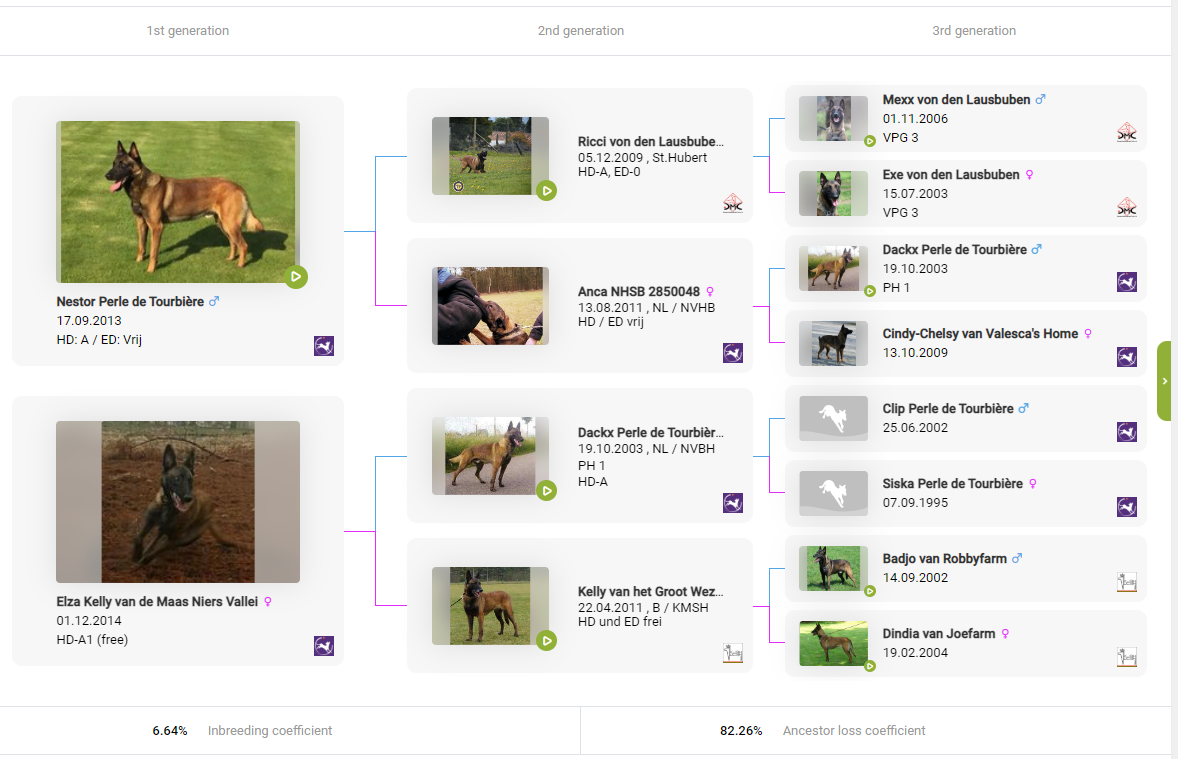Click the club logo icon in Ricci's card
The width and height of the screenshot is (1178, 759).
click(x=733, y=203)
